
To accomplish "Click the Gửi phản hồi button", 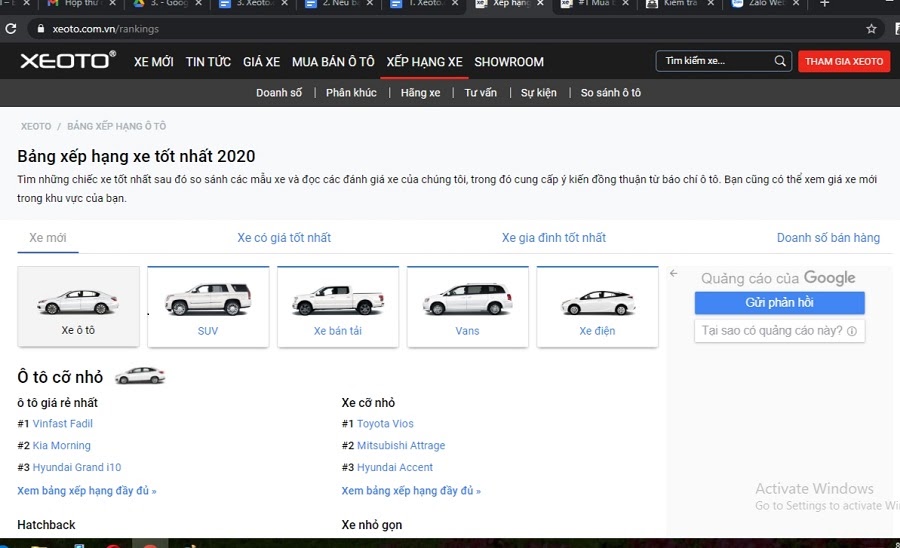I will click(x=779, y=303).
